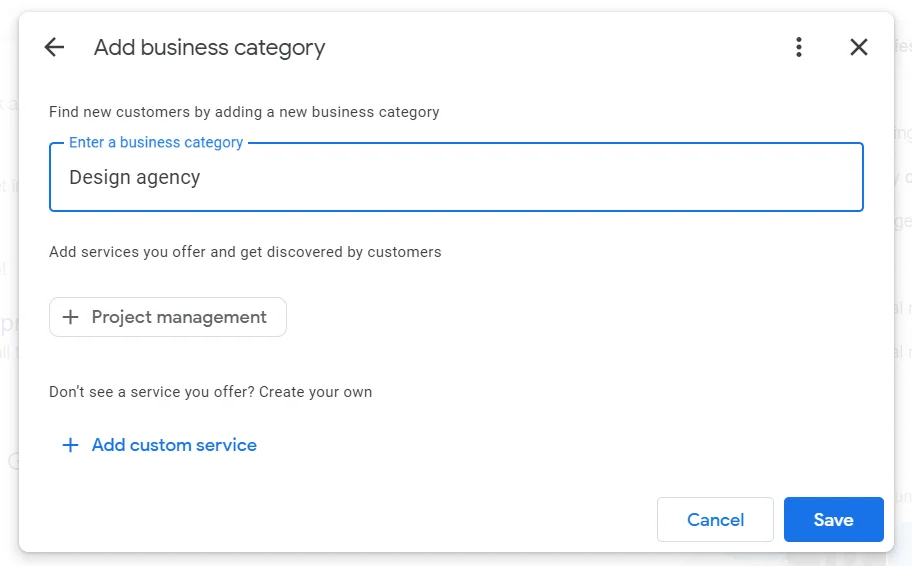Close the Add business category dialog
912x566 pixels.
click(x=858, y=47)
